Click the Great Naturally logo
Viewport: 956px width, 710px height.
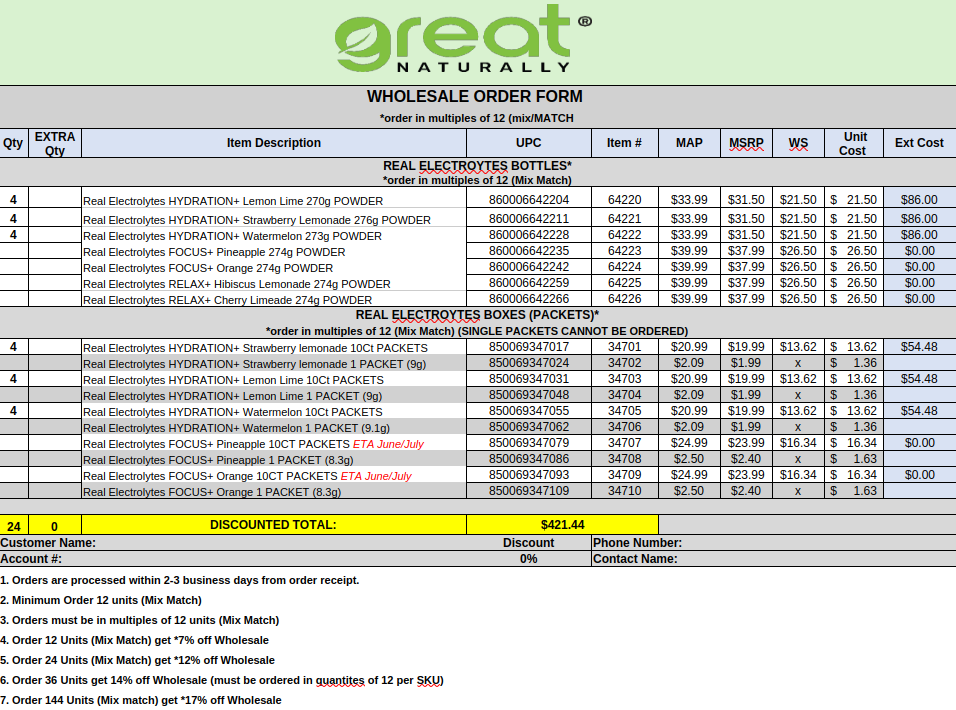pos(462,40)
